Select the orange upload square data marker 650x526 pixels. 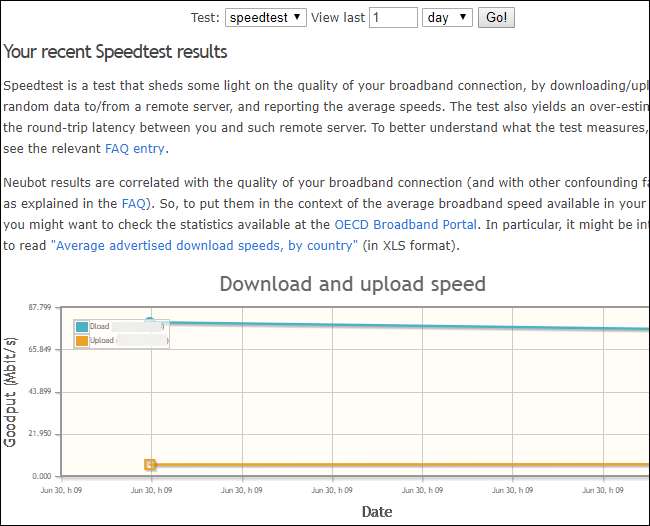click(x=150, y=464)
